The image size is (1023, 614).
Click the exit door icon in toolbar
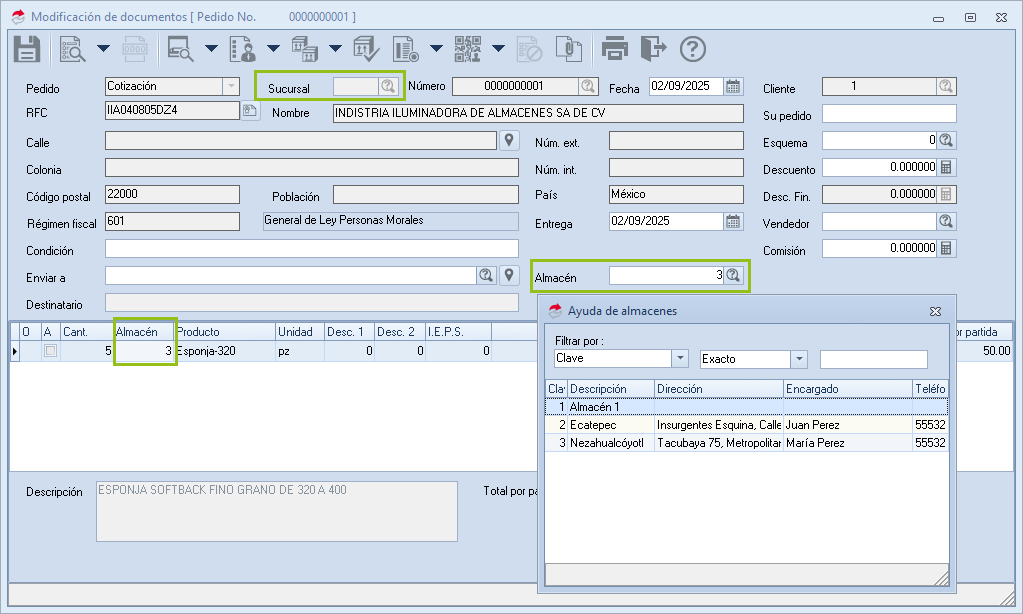653,48
